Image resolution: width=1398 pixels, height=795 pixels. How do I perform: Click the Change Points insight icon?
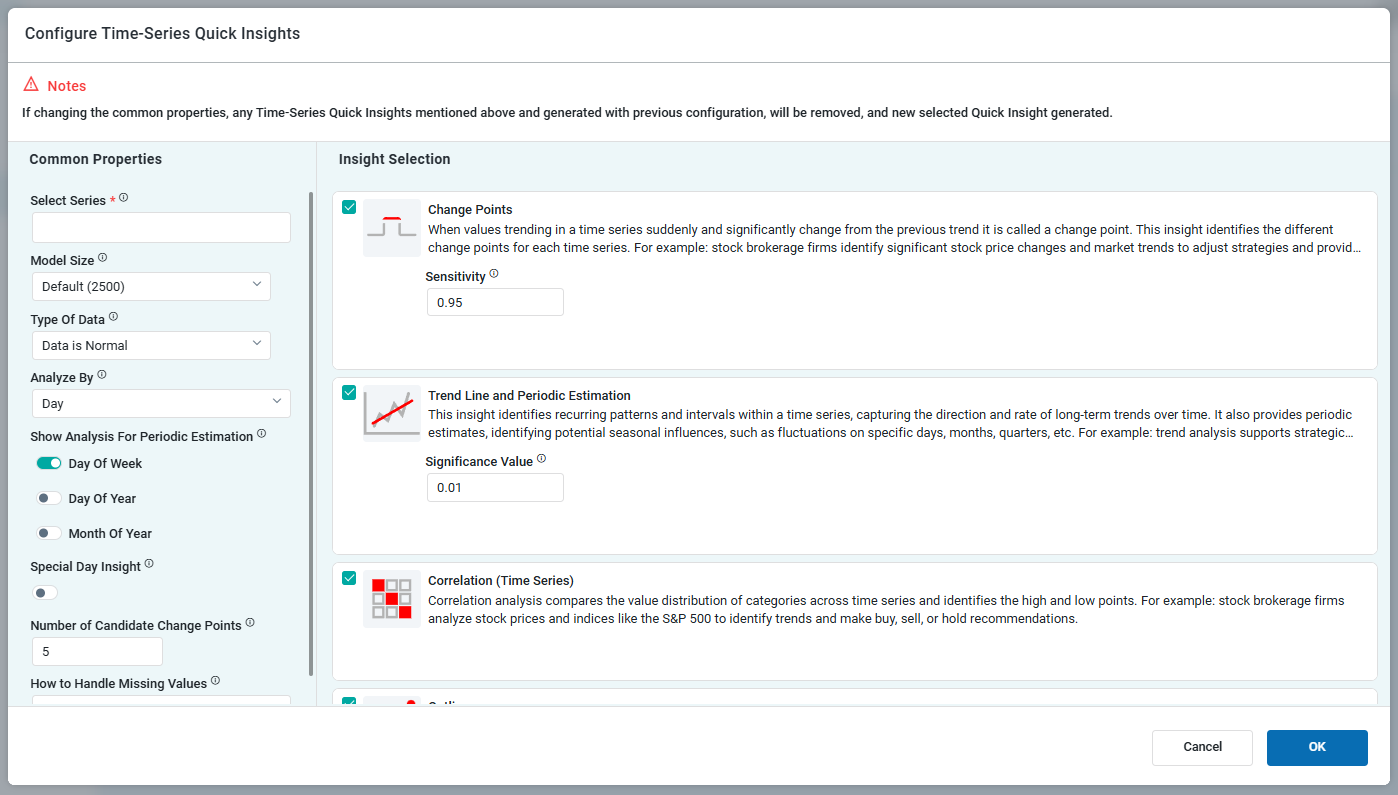tap(391, 228)
